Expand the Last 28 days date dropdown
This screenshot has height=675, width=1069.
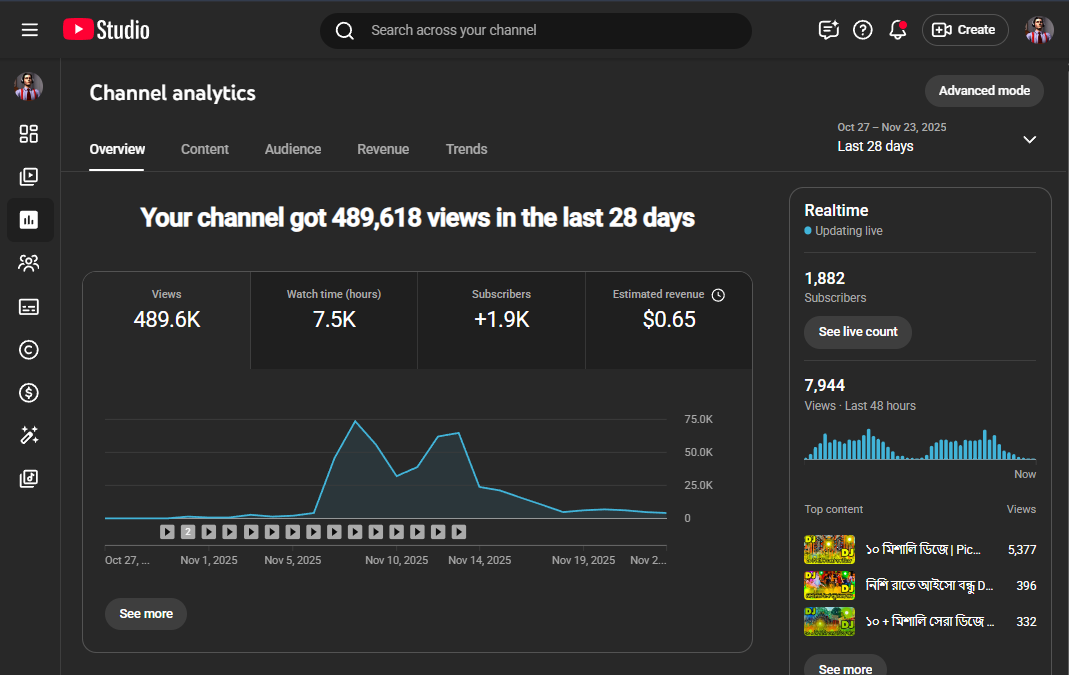(x=1029, y=139)
